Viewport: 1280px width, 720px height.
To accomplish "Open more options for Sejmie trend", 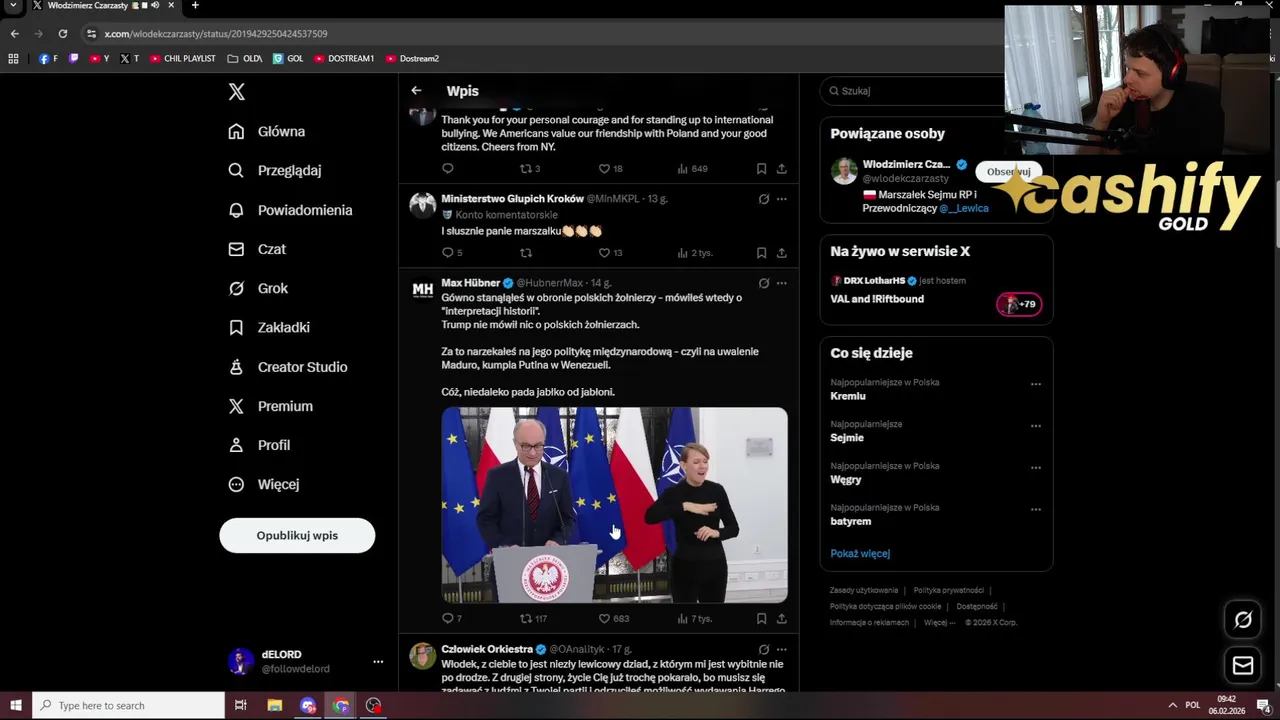I will [x=1036, y=426].
